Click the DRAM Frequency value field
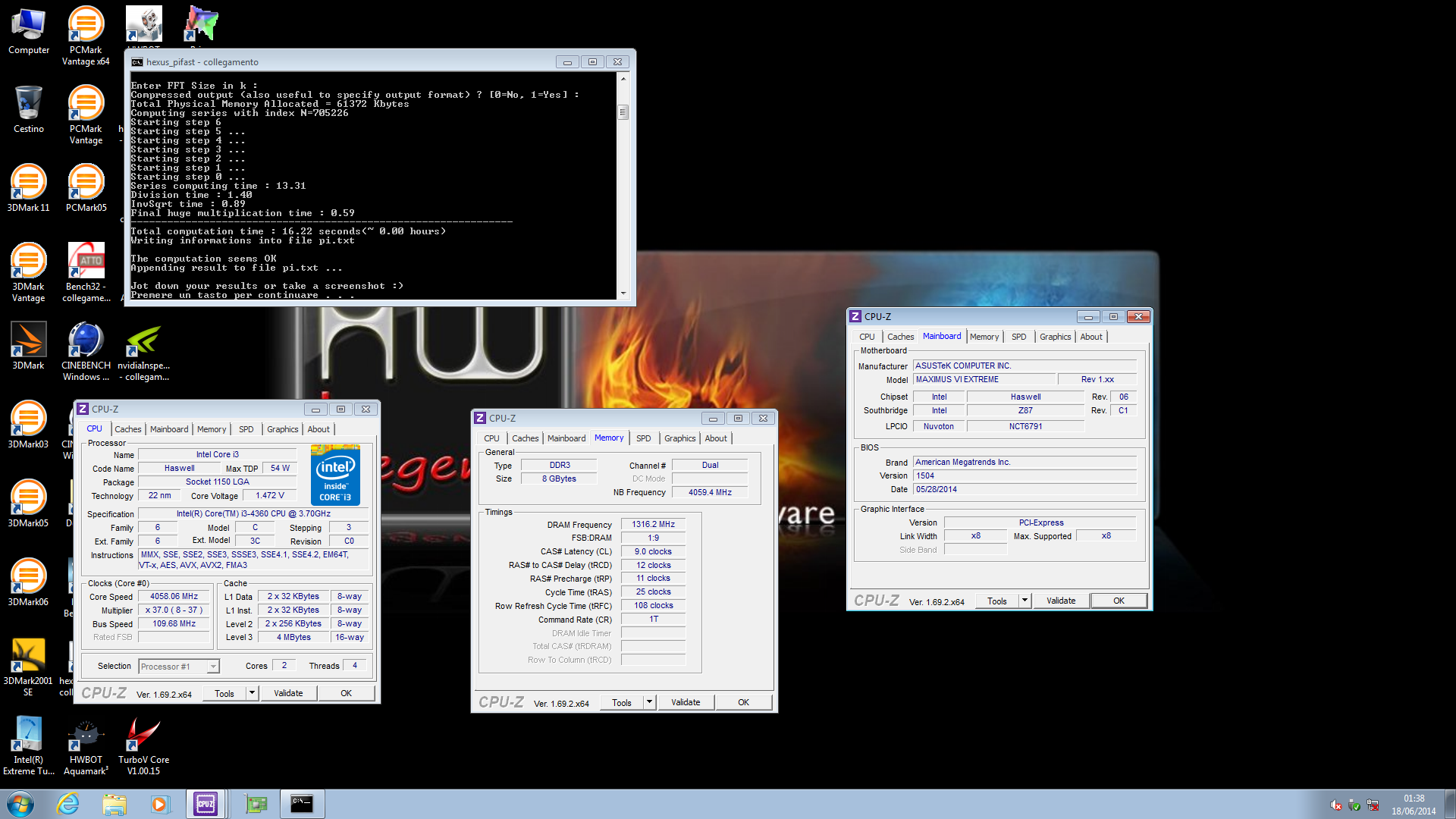This screenshot has height=819, width=1456. (x=653, y=524)
